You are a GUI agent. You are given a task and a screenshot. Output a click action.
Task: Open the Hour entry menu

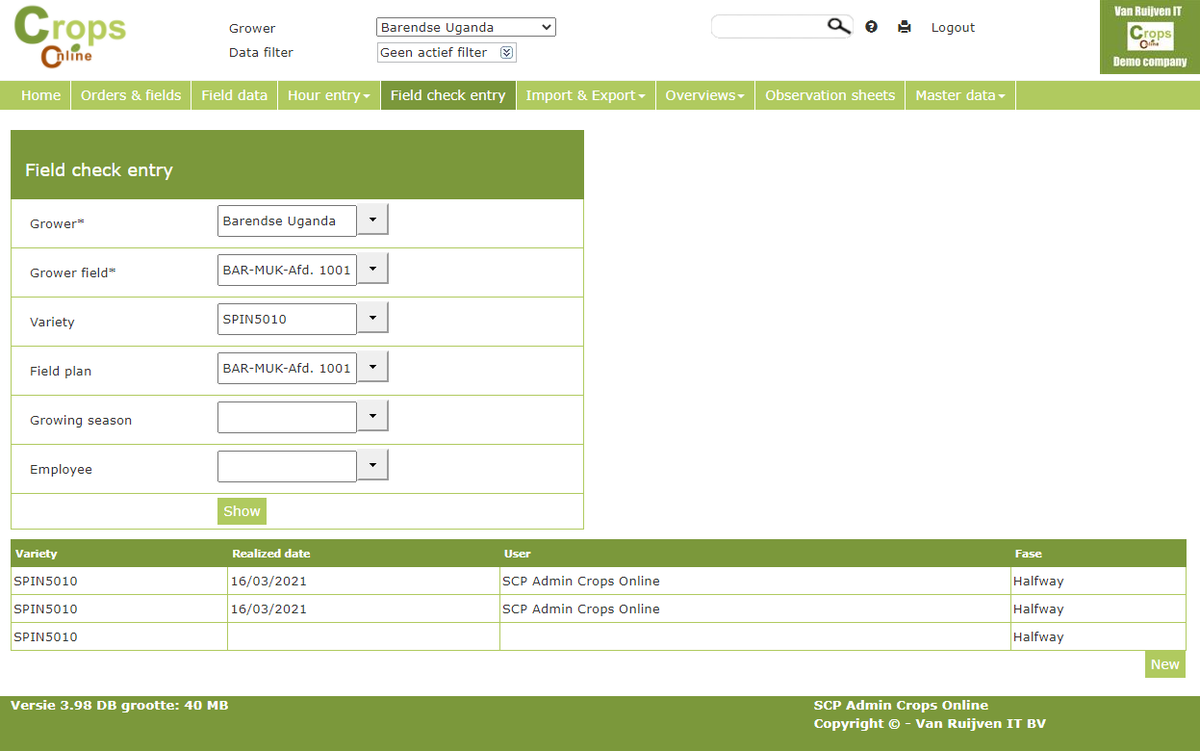tap(329, 95)
